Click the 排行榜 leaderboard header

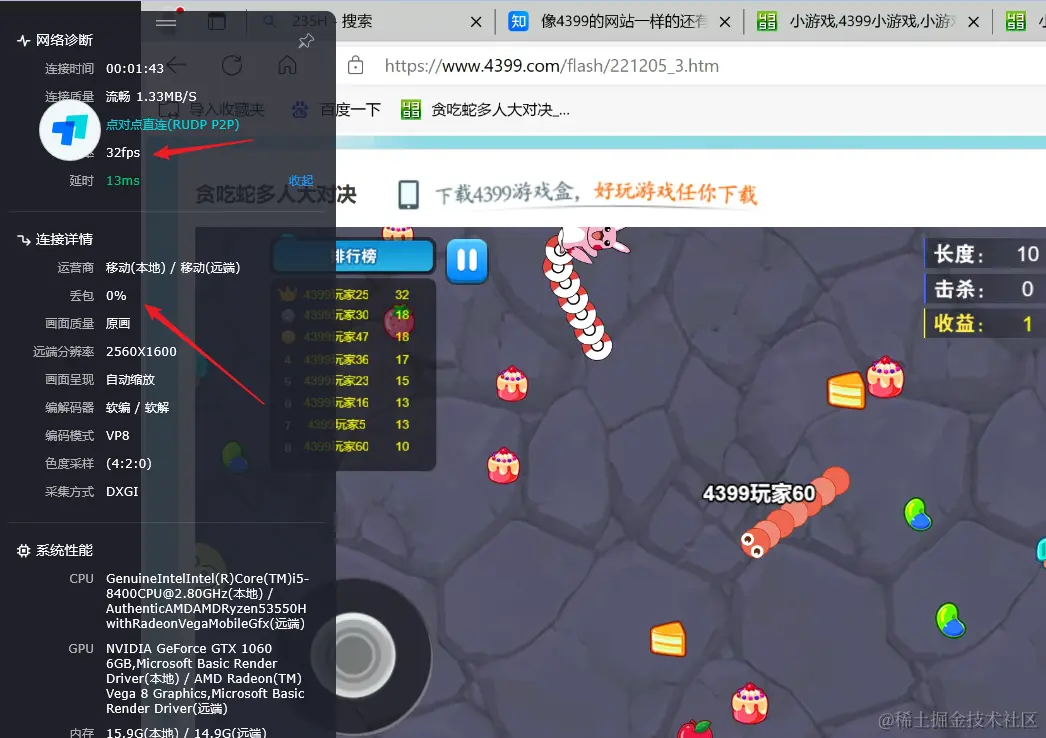[354, 256]
